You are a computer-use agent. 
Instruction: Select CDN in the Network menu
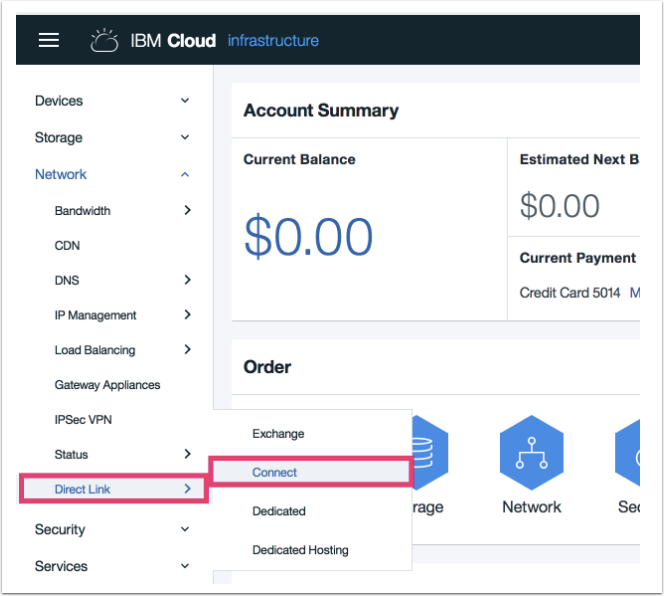pyautogui.click(x=67, y=246)
